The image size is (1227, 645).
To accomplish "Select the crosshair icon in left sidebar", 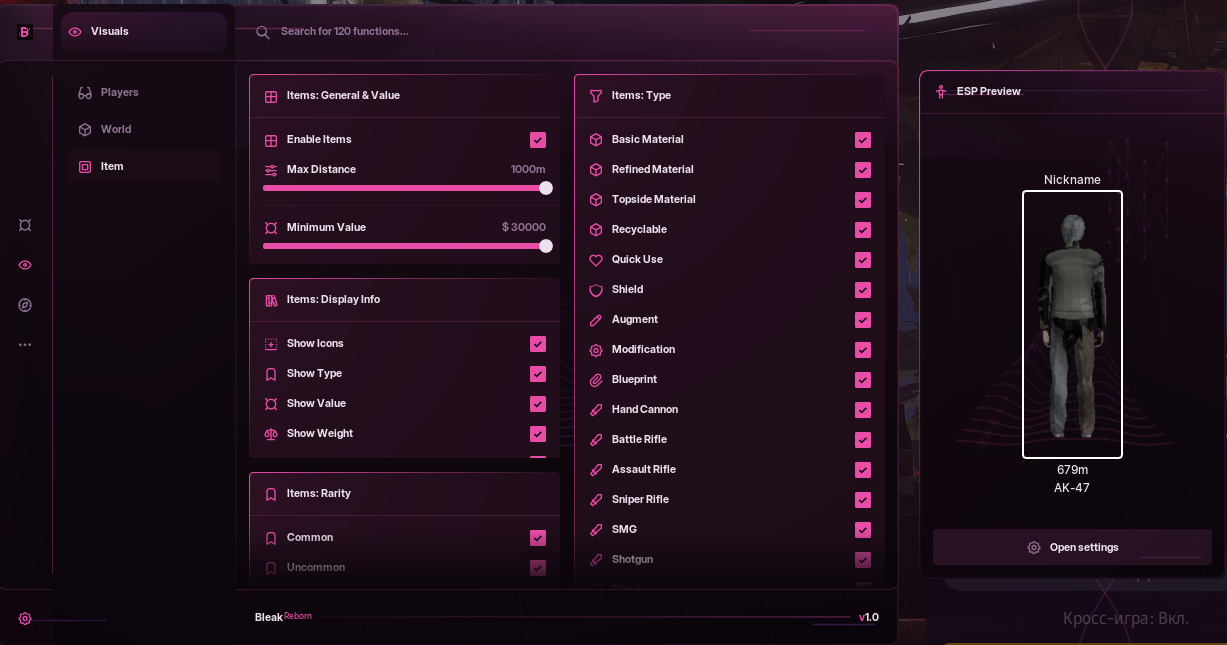I will 25,225.
